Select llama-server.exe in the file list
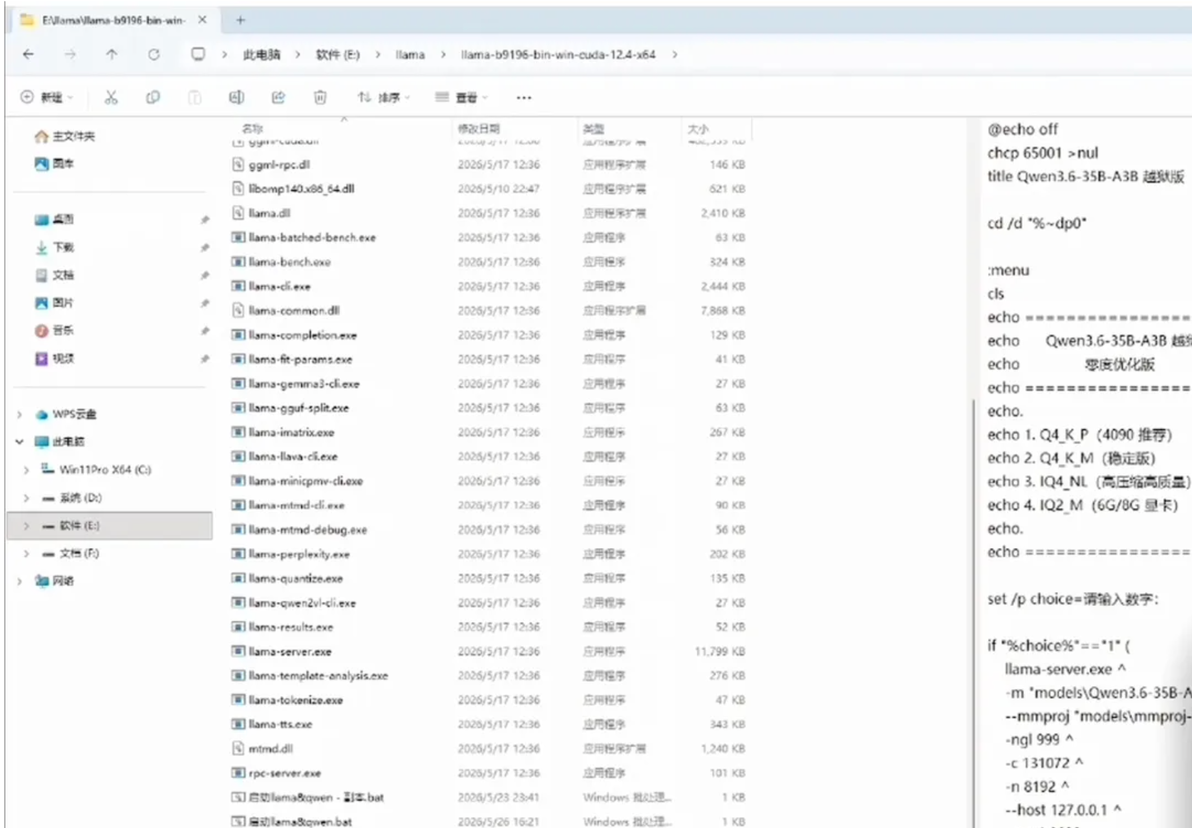This screenshot has width=1192, height=828. coord(290,652)
